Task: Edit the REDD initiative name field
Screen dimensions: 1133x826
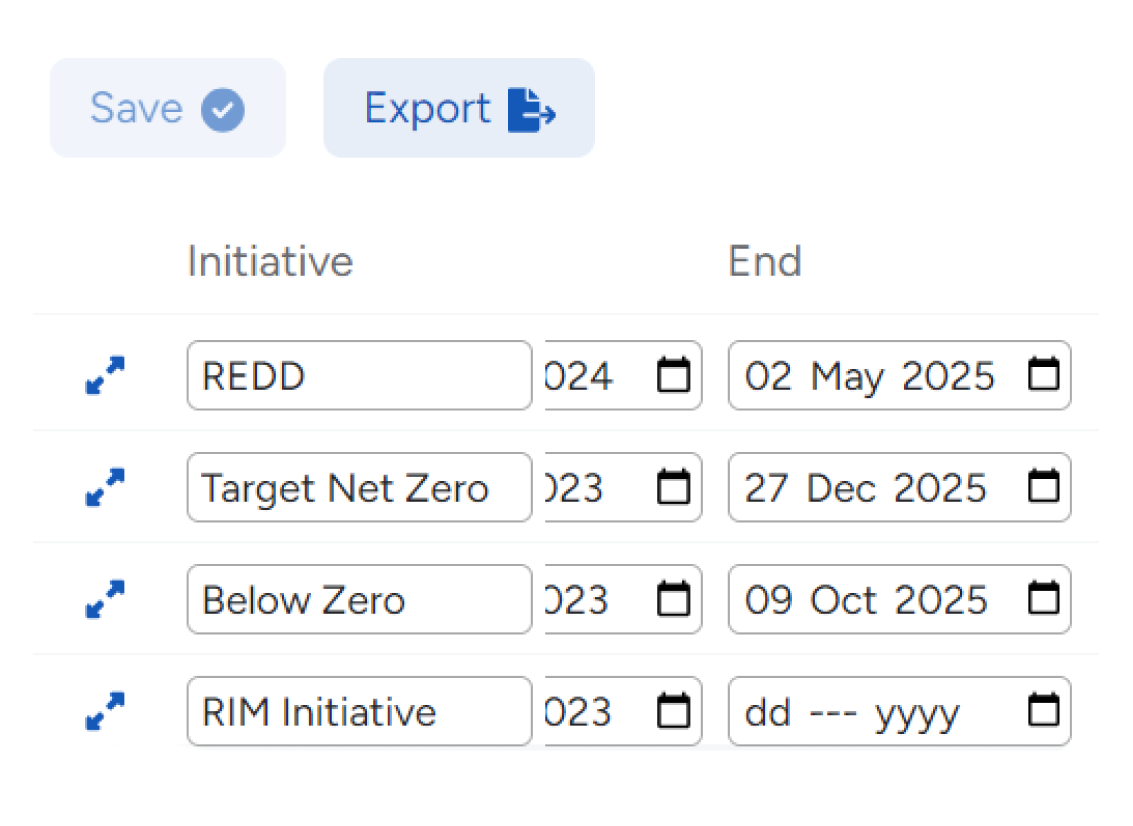Action: click(x=359, y=376)
